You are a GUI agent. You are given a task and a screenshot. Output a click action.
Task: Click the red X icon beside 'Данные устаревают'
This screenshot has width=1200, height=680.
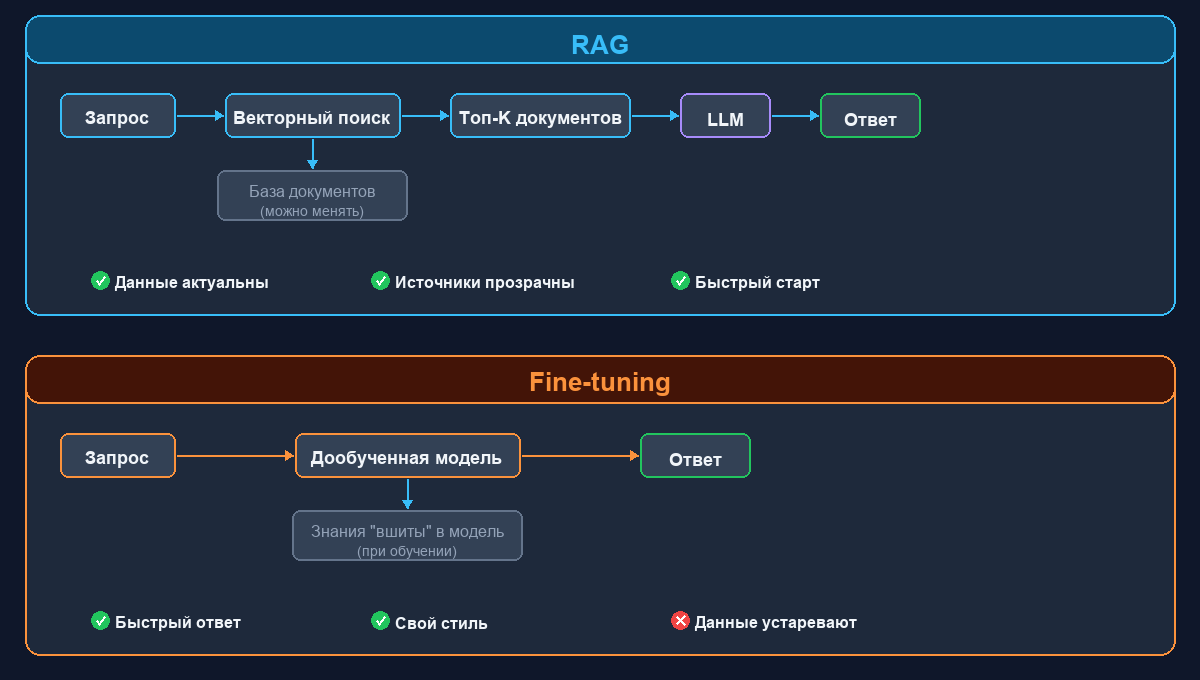[x=680, y=621]
